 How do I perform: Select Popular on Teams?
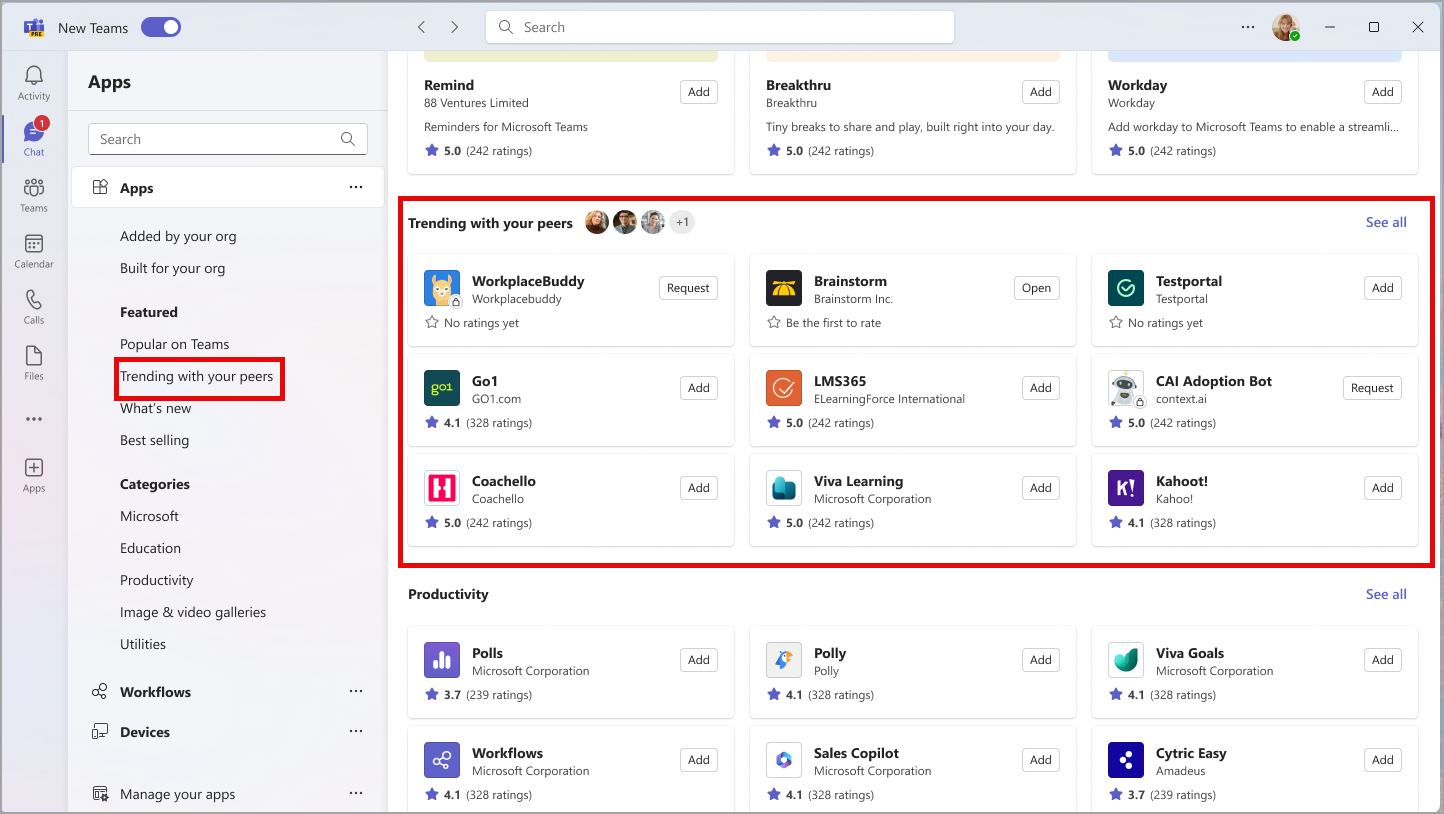[174, 344]
